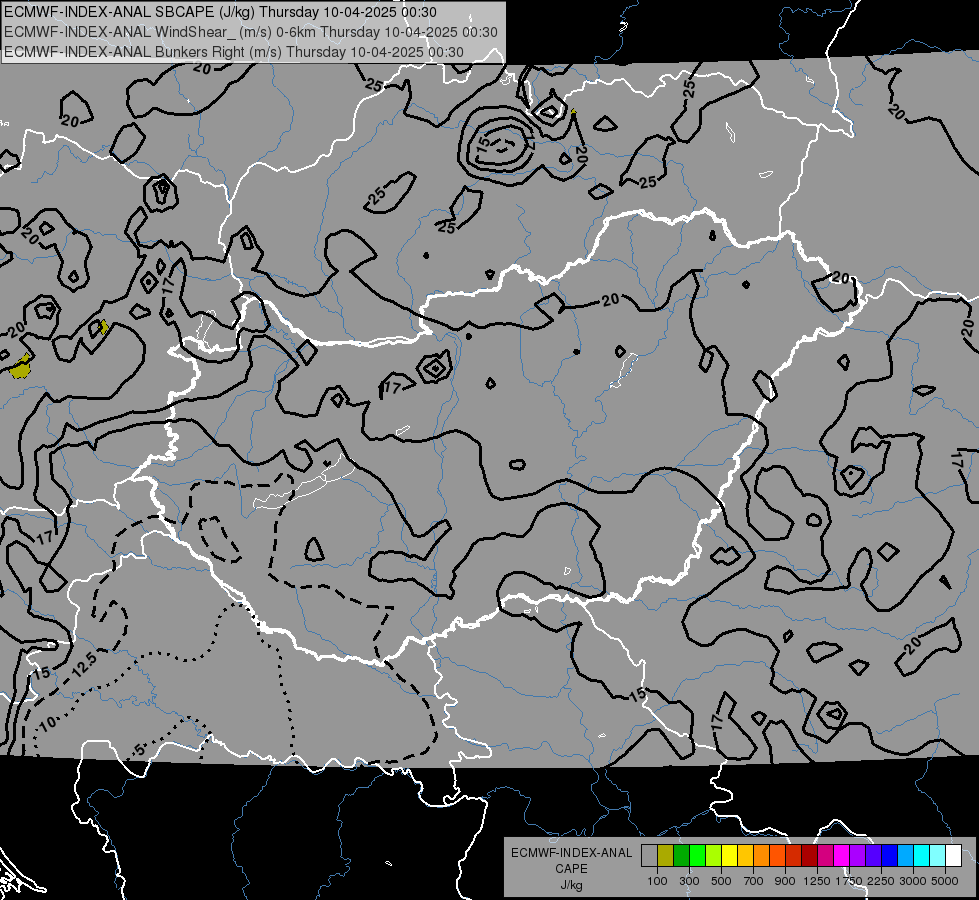Viewport: 979px width, 900px height.
Task: Click the white swatch above 5000
Action: [953, 856]
